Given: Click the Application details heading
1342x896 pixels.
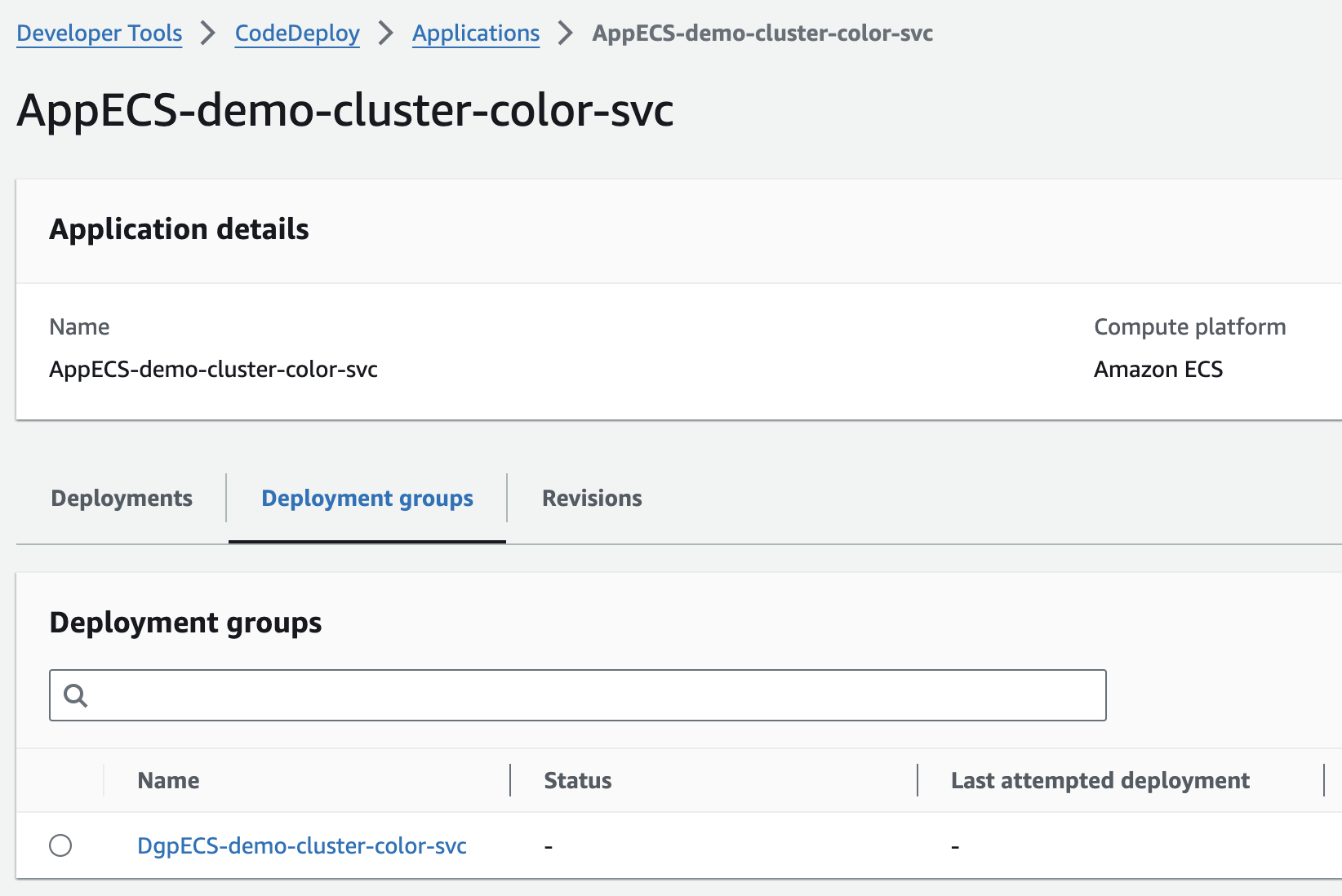Looking at the screenshot, I should click(180, 229).
